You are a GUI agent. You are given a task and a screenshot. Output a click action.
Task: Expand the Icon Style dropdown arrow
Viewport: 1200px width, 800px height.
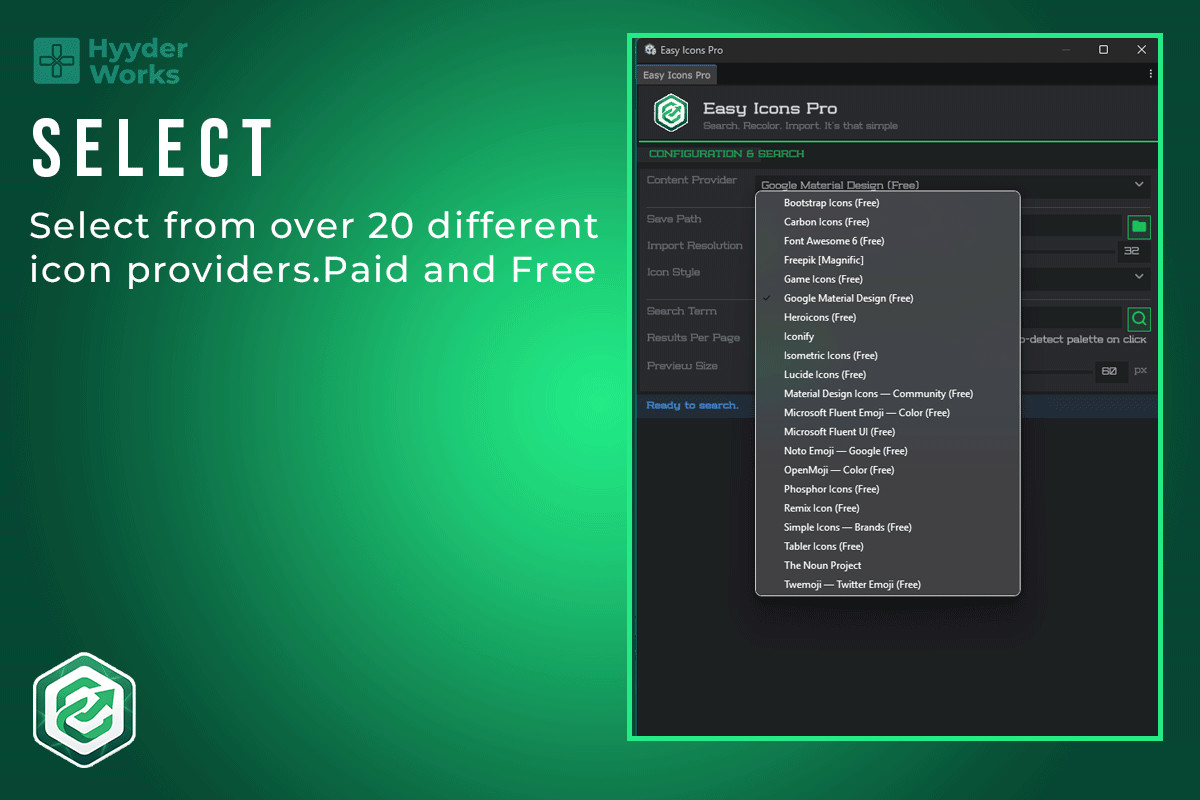[1139, 276]
